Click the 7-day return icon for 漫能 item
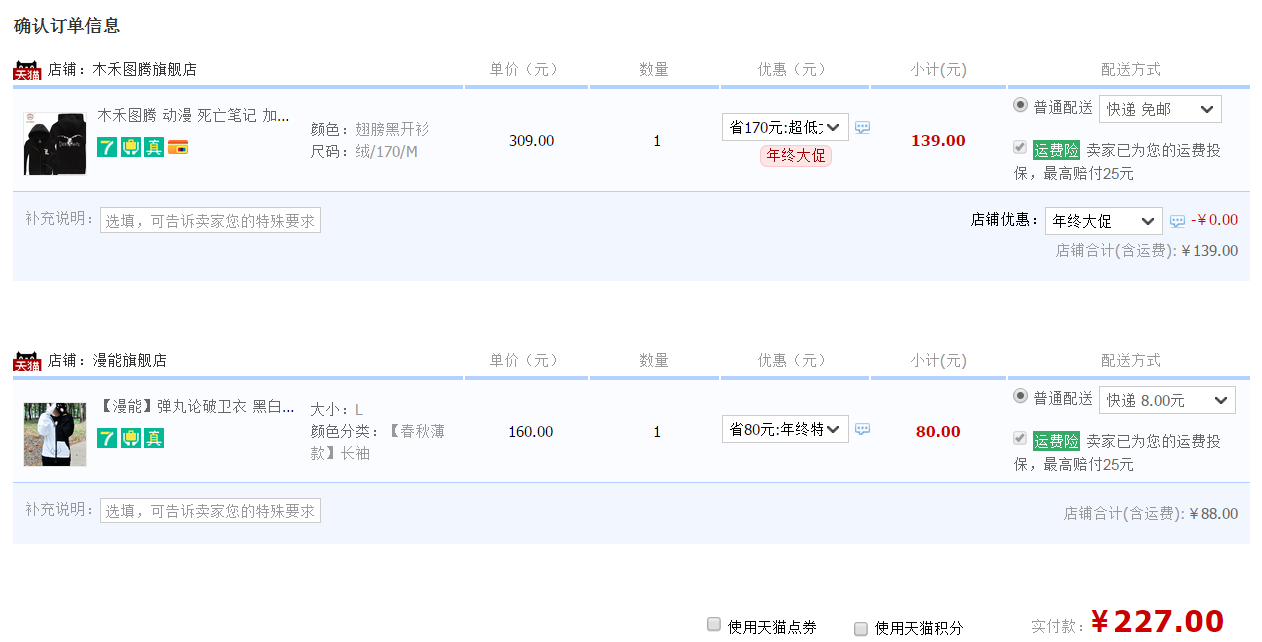 tap(107, 438)
